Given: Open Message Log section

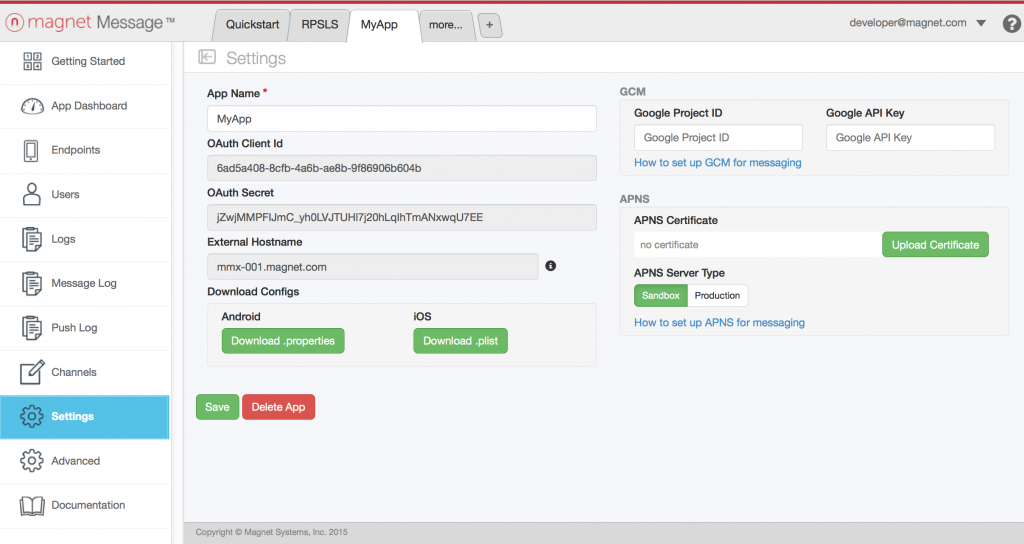Looking at the screenshot, I should 85,283.
